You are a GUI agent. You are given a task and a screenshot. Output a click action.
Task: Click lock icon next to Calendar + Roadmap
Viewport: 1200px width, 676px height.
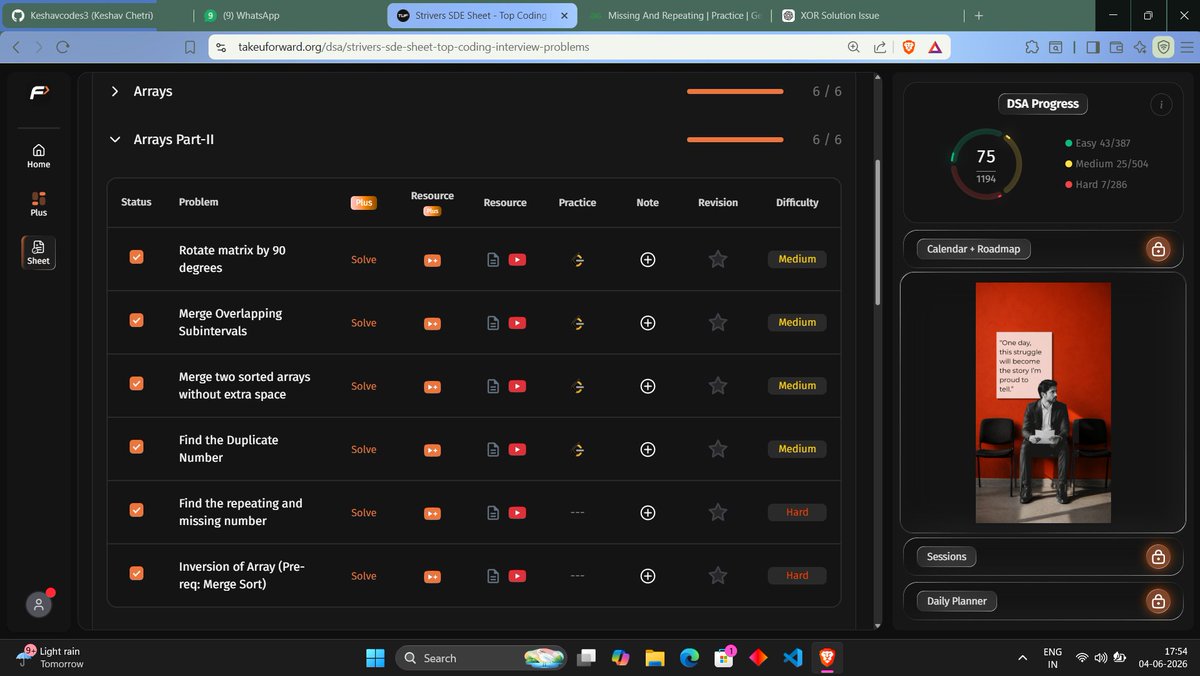coord(1158,249)
